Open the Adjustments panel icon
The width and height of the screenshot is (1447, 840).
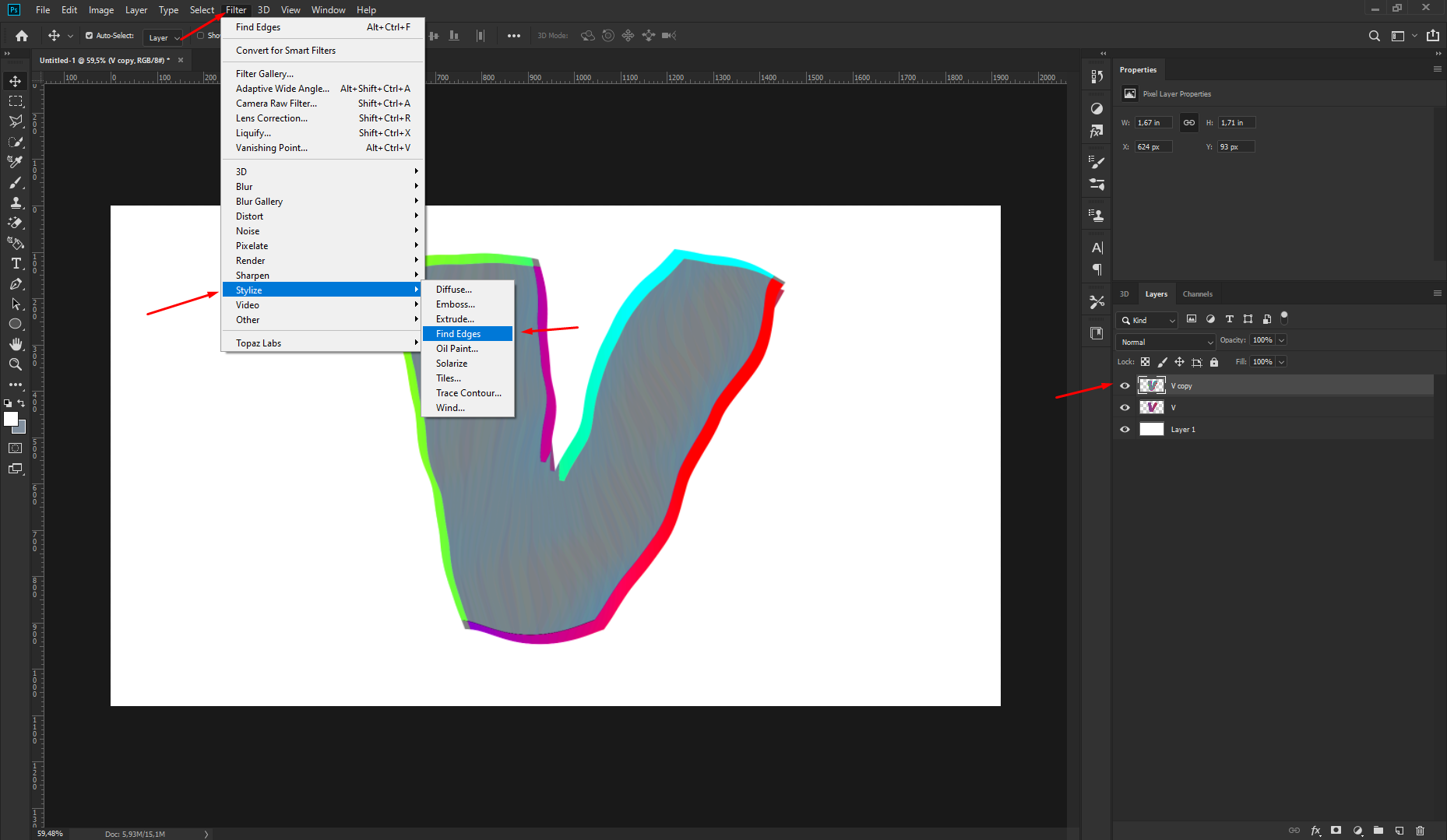[1097, 108]
